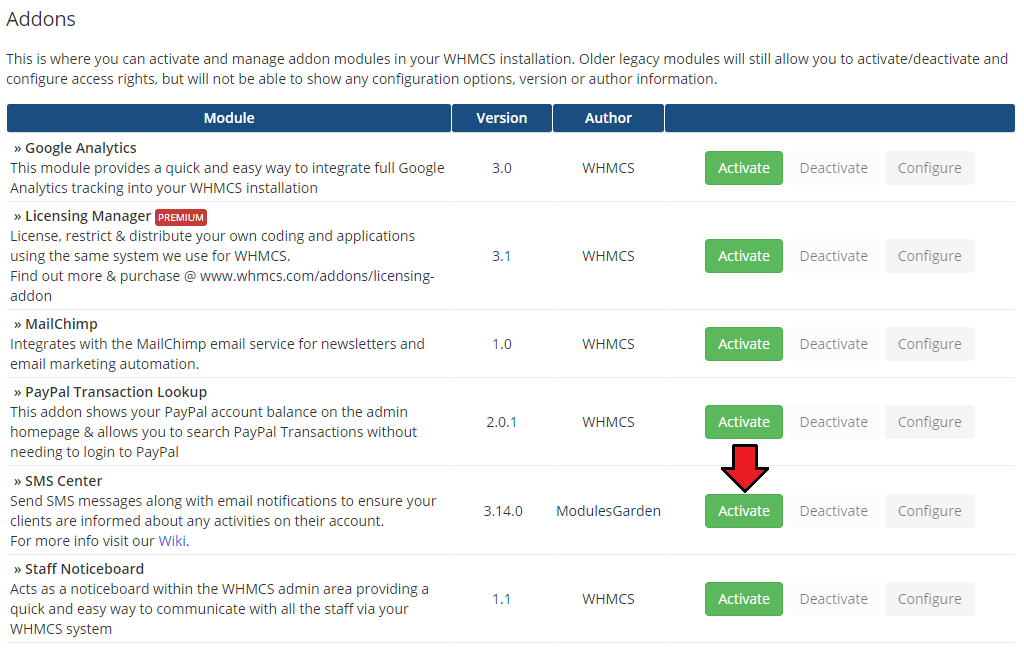Click the Author column header
Image resolution: width=1024 pixels, height=657 pixels.
(608, 118)
